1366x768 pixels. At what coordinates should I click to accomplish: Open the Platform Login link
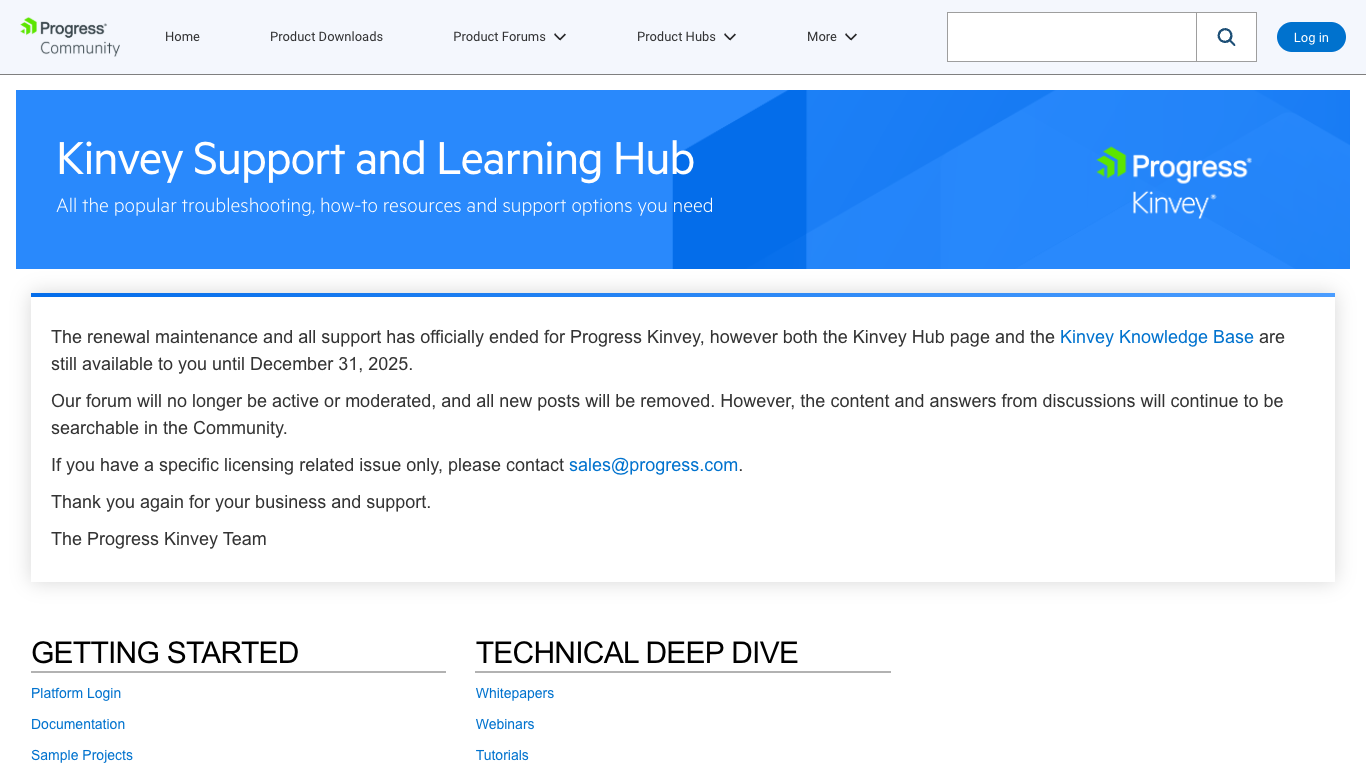coord(76,693)
